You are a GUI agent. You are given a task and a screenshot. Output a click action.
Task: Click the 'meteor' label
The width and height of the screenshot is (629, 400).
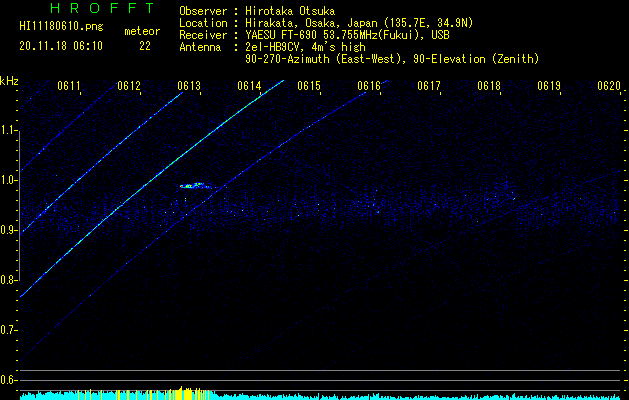click(x=142, y=32)
